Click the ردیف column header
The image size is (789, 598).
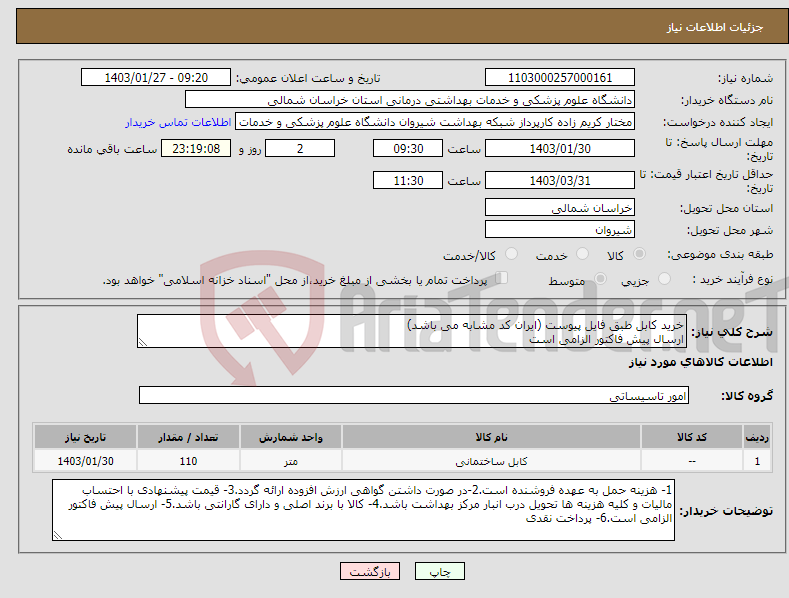click(757, 437)
